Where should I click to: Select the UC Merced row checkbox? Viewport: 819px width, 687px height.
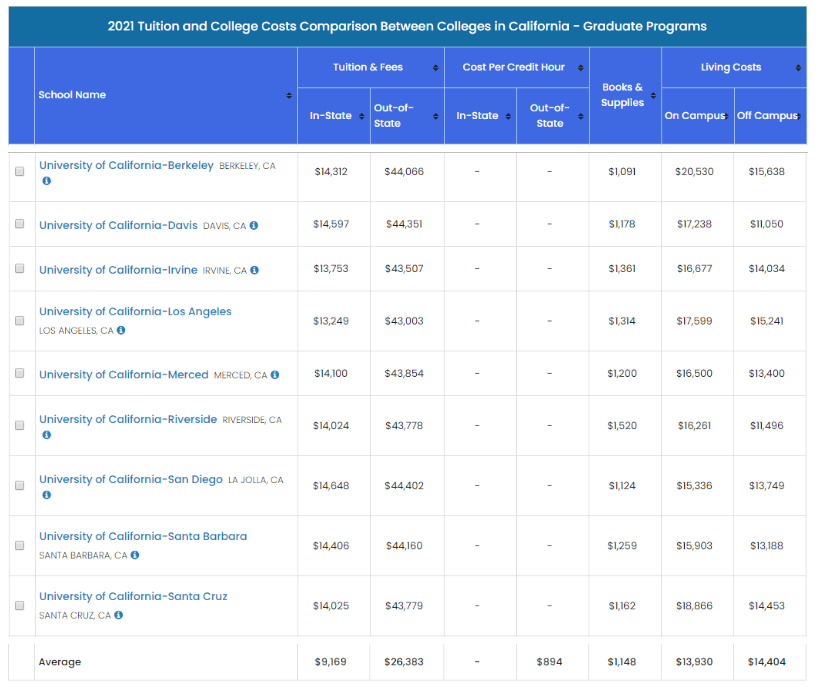20,373
